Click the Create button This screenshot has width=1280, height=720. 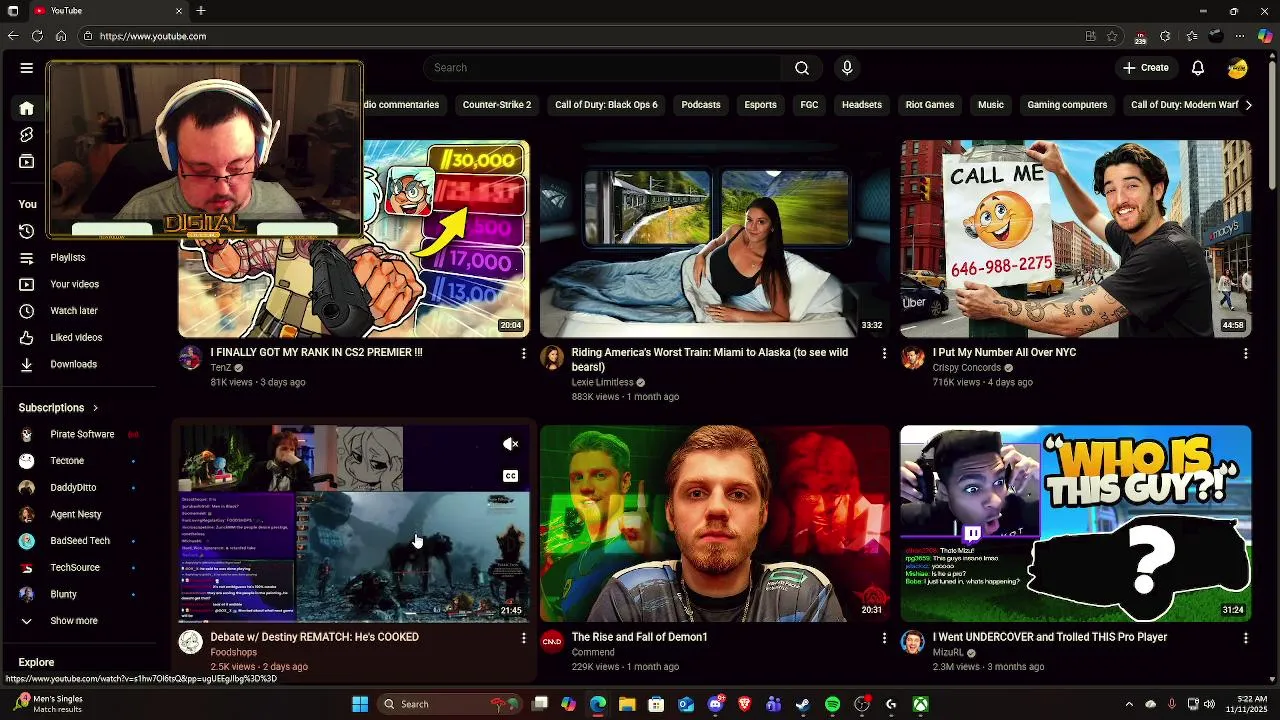[1146, 68]
